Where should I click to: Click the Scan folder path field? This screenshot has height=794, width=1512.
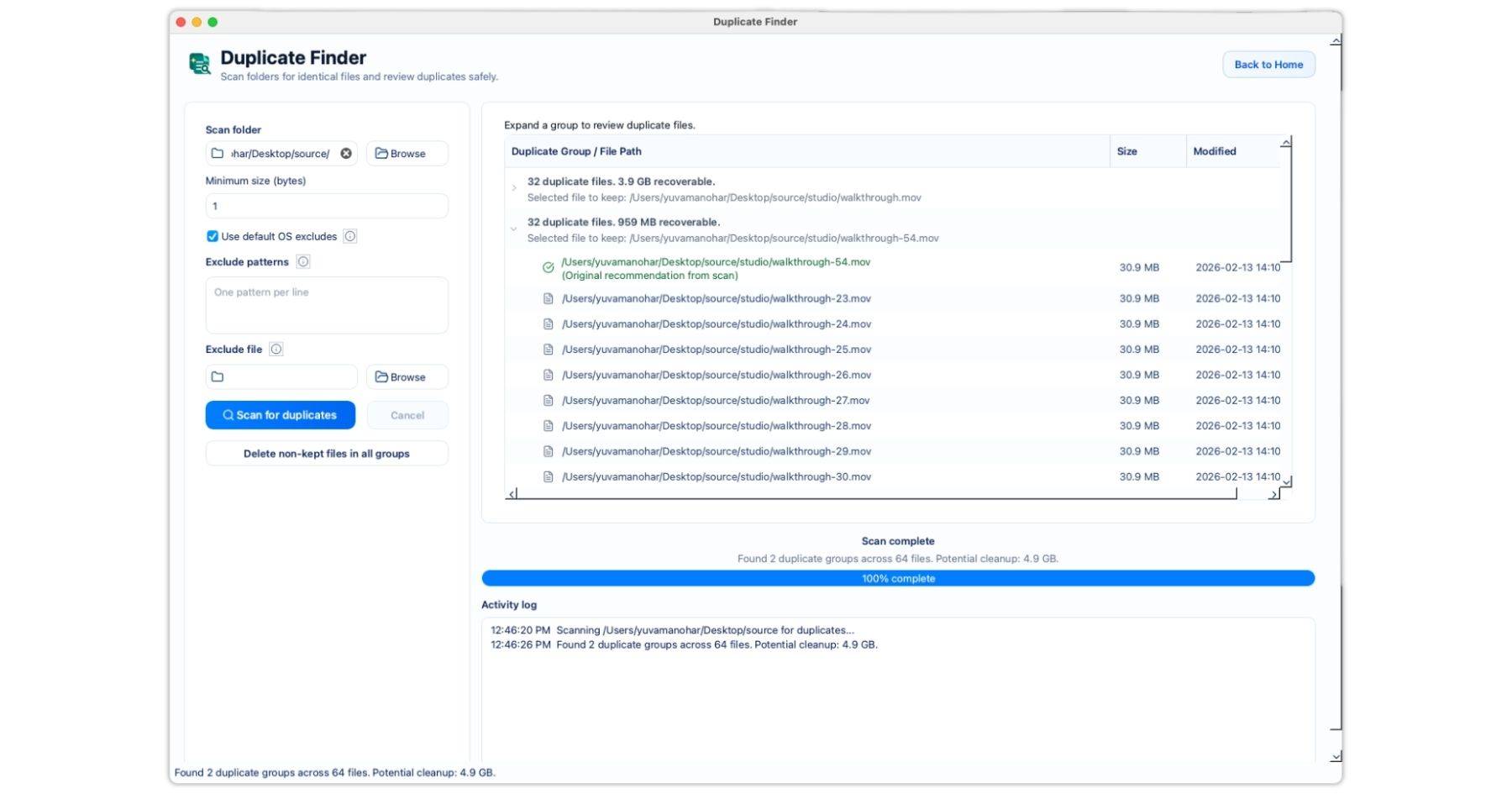point(281,154)
